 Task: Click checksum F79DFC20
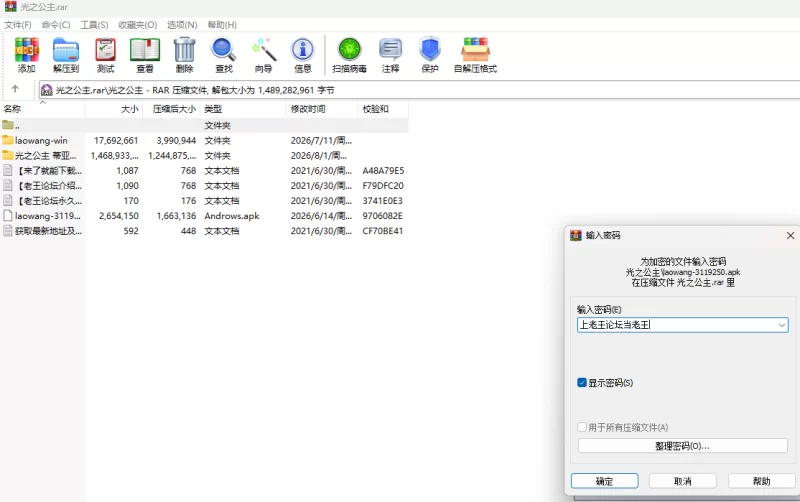[383, 186]
